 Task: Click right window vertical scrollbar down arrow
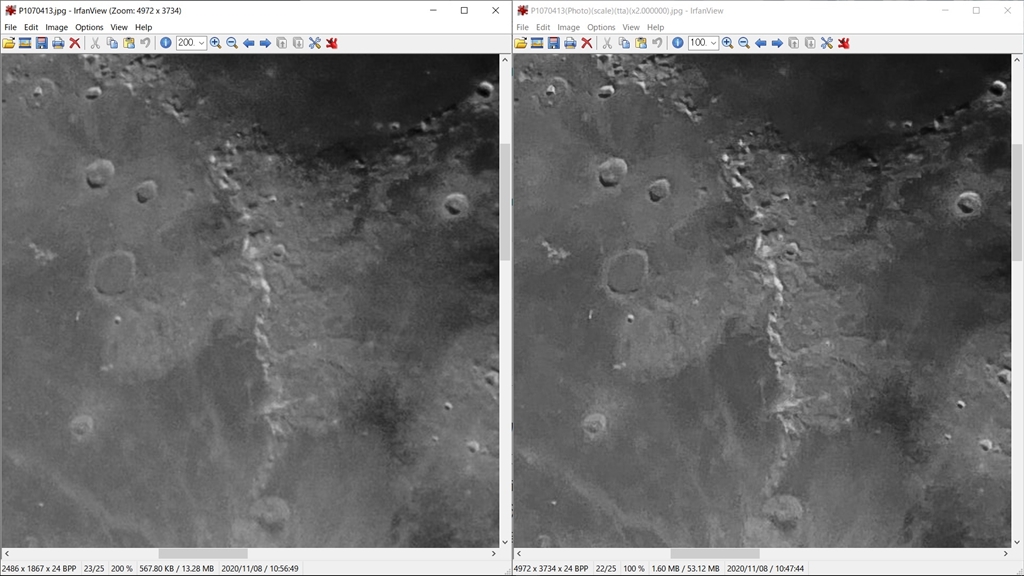(1017, 542)
